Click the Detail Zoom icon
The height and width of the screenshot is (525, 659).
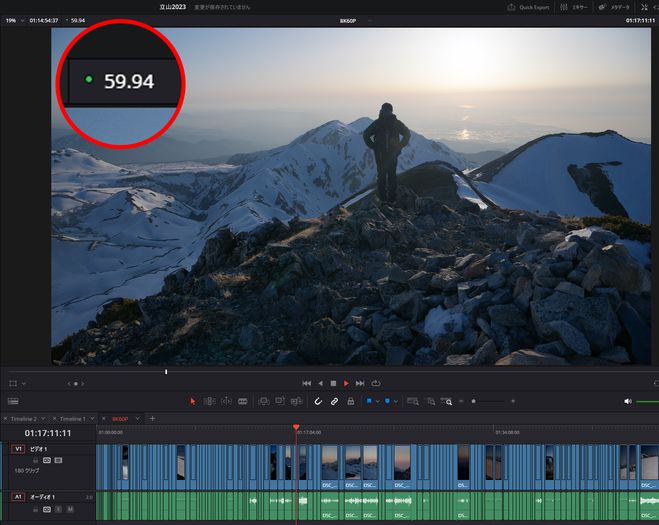tap(431, 401)
